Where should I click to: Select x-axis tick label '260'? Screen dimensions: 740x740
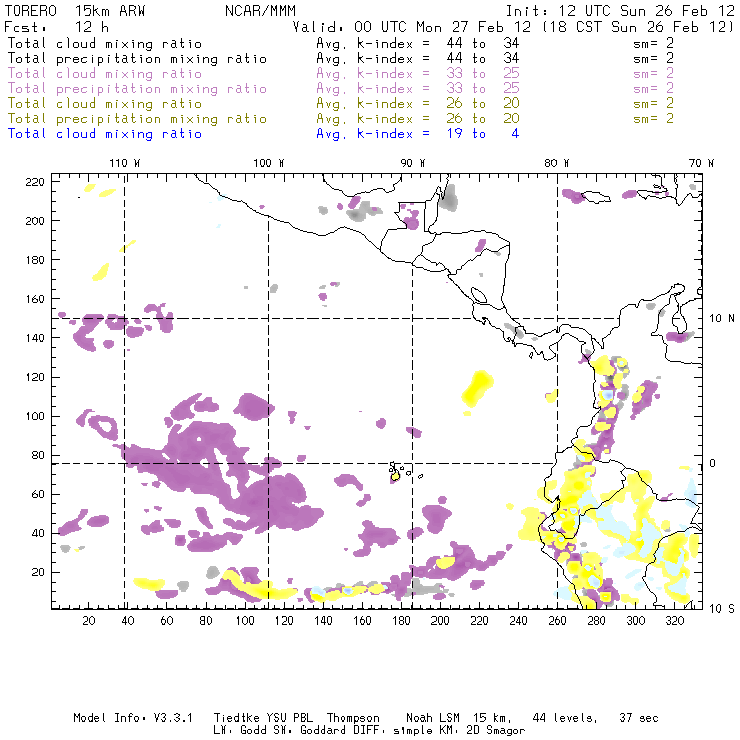click(557, 621)
